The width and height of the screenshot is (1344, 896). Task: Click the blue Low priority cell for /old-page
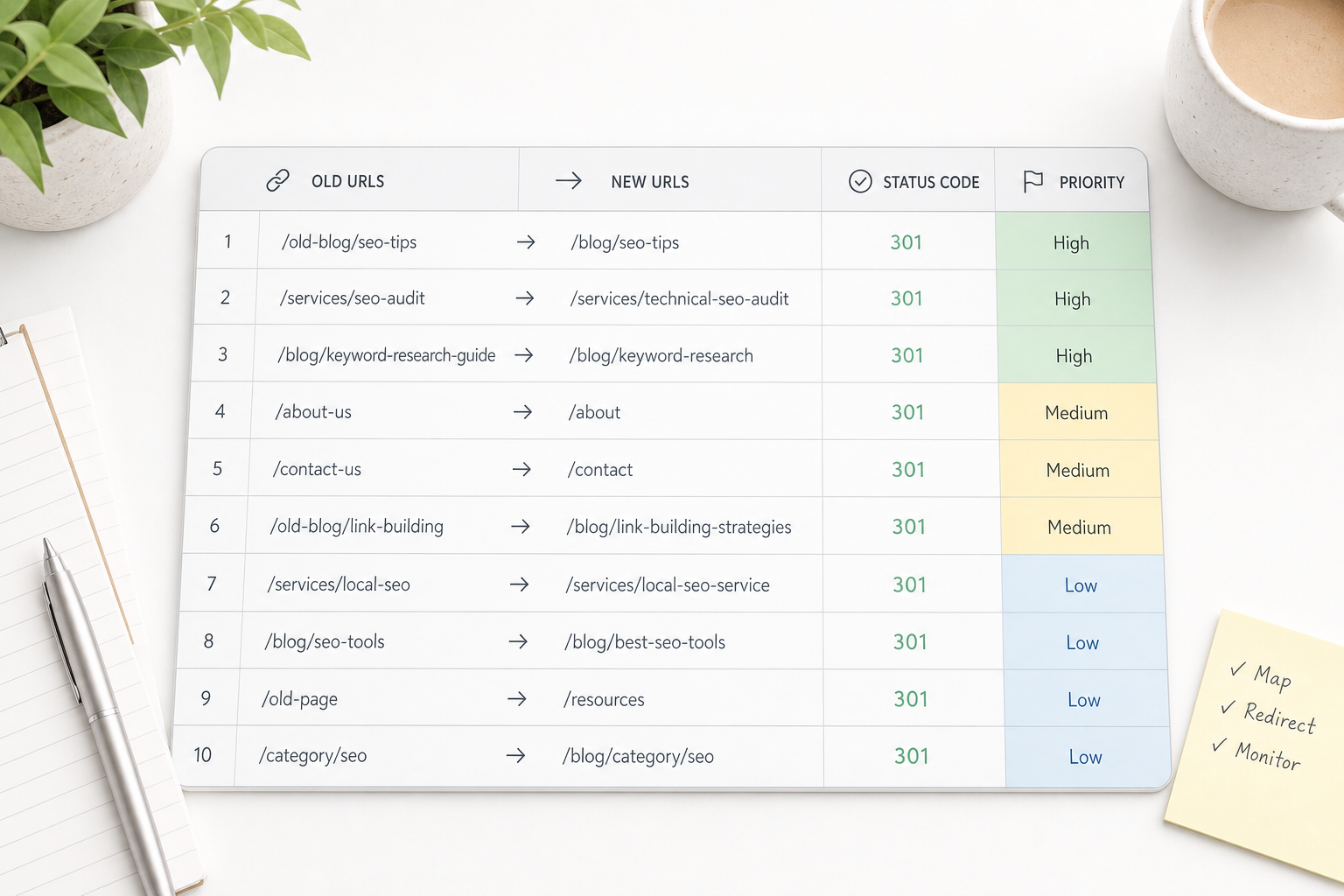click(x=1086, y=698)
